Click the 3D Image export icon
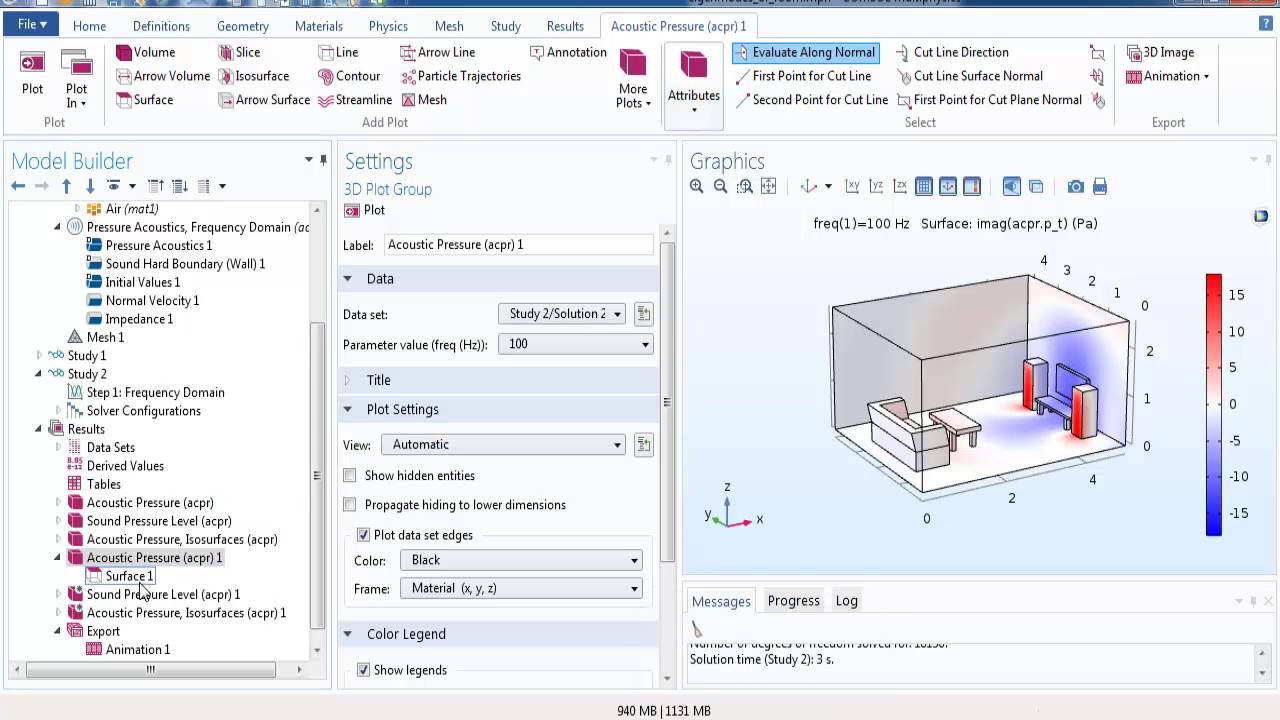This screenshot has height=720, width=1280. (1160, 52)
